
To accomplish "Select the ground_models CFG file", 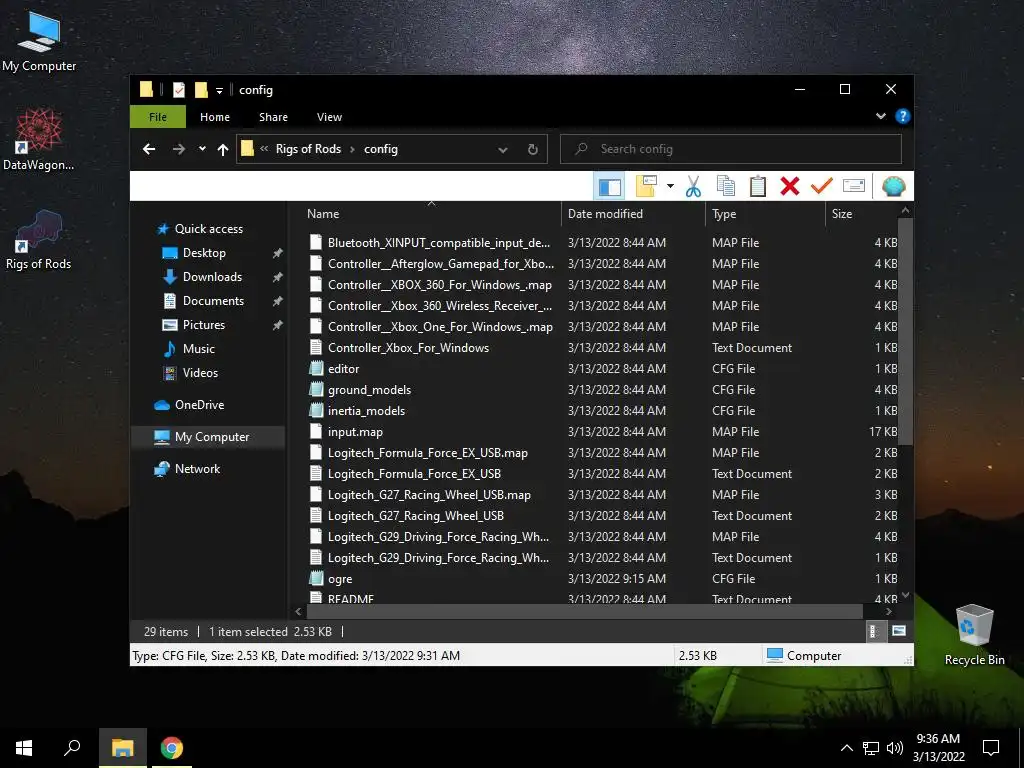I will pyautogui.click(x=369, y=390).
